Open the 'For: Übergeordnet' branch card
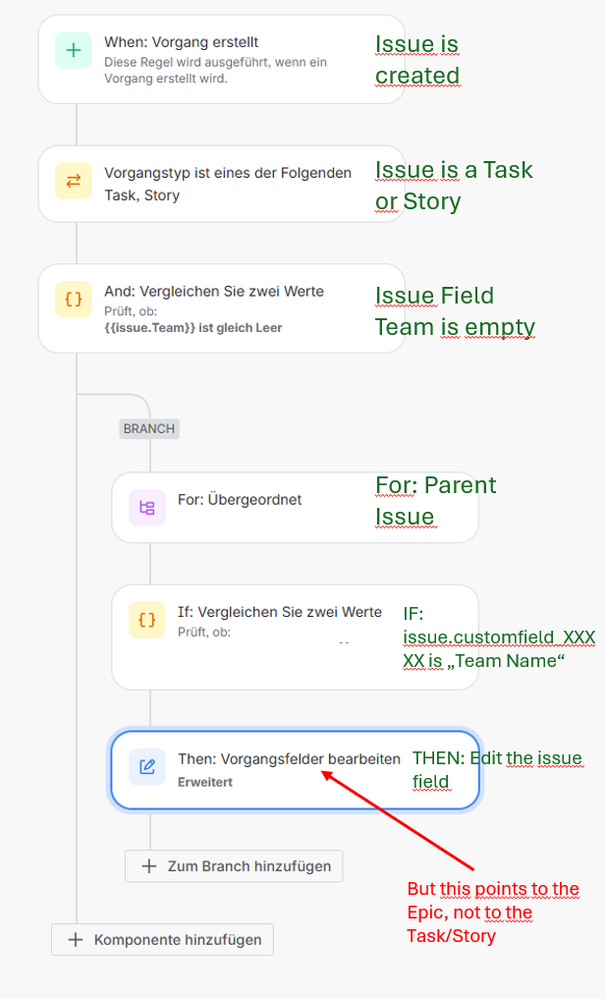This screenshot has width=605, height=999. click(x=295, y=508)
